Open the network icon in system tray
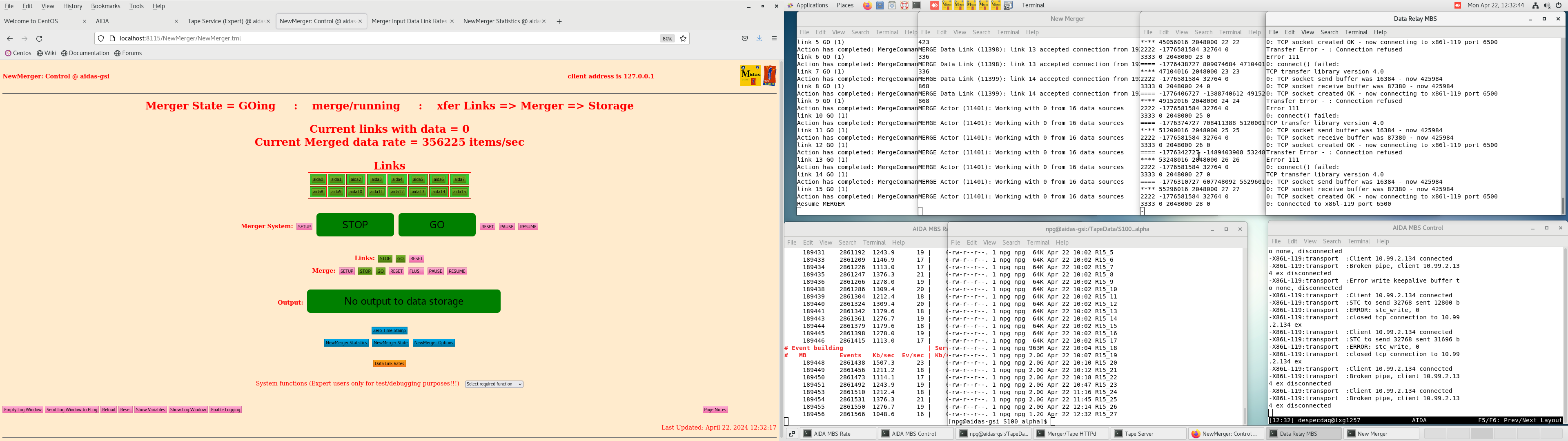The image size is (1568, 441). pyautogui.click(x=1535, y=5)
